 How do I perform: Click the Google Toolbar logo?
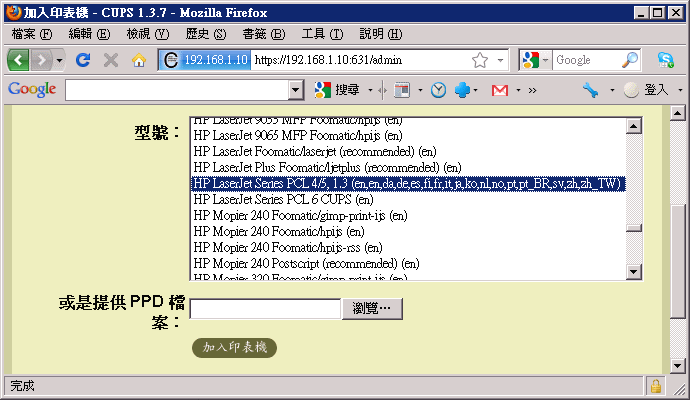pyautogui.click(x=32, y=89)
